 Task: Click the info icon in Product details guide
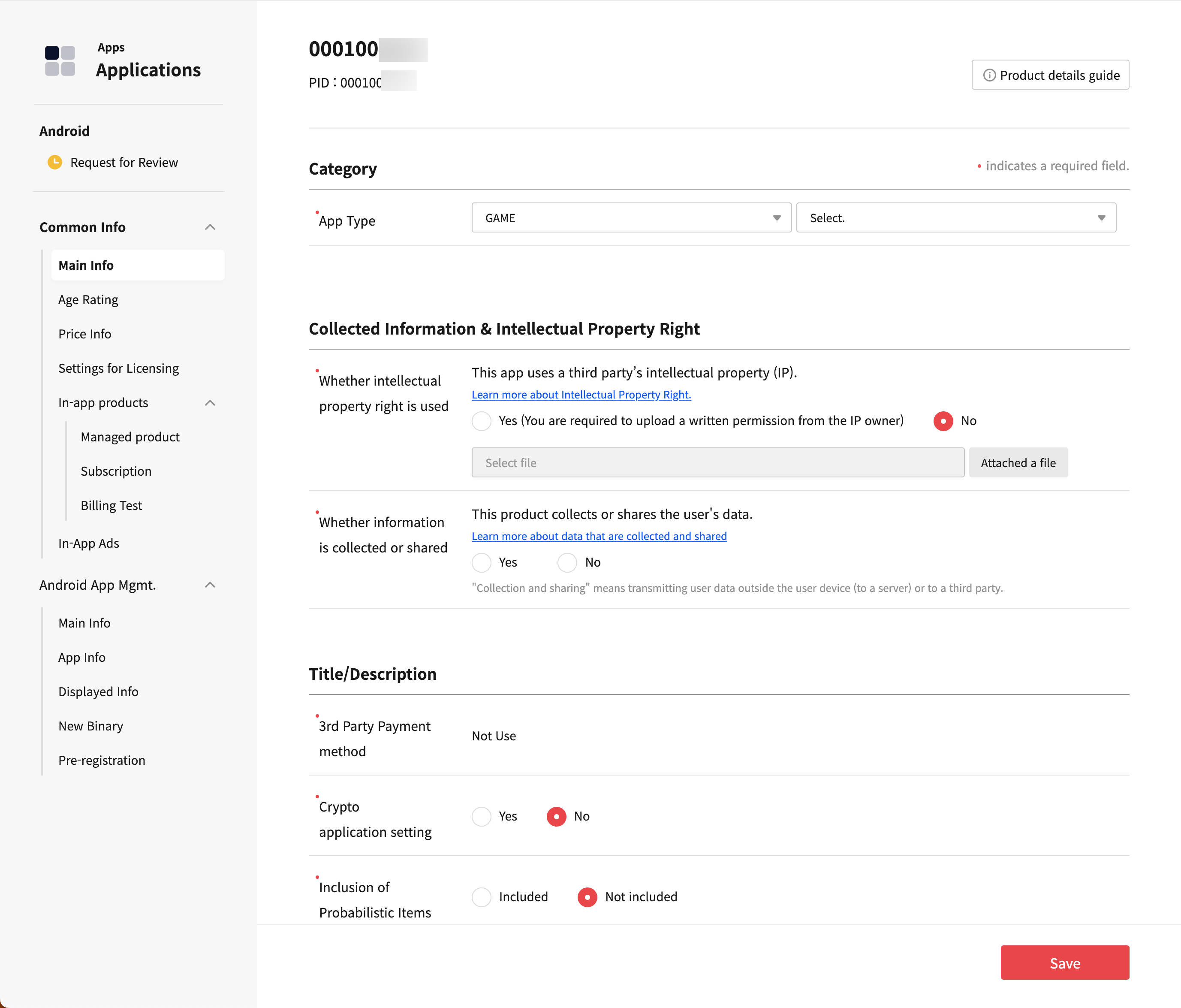click(989, 75)
